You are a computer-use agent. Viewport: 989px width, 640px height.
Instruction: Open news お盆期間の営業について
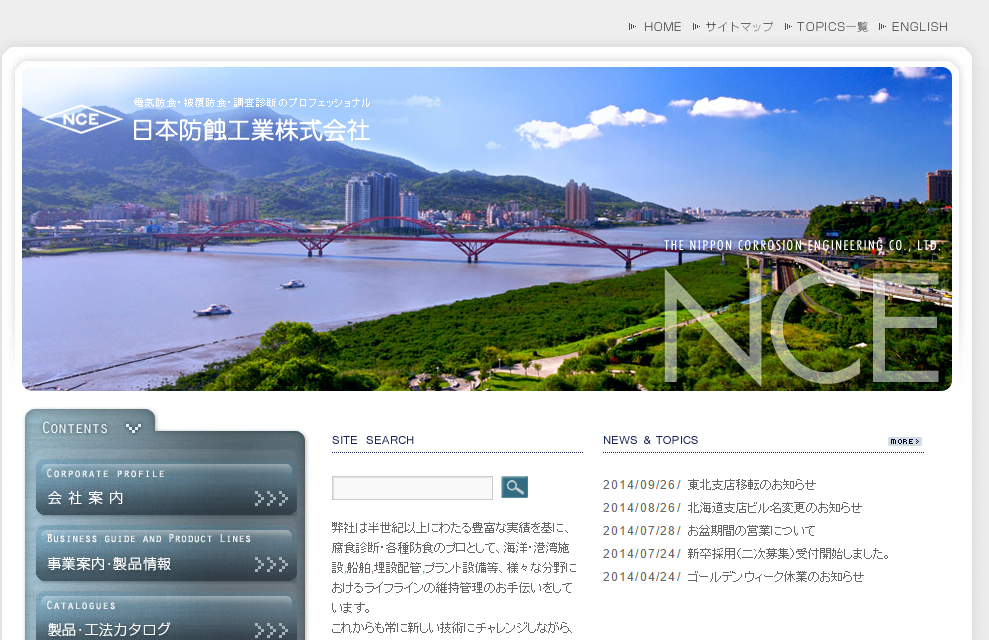751,531
